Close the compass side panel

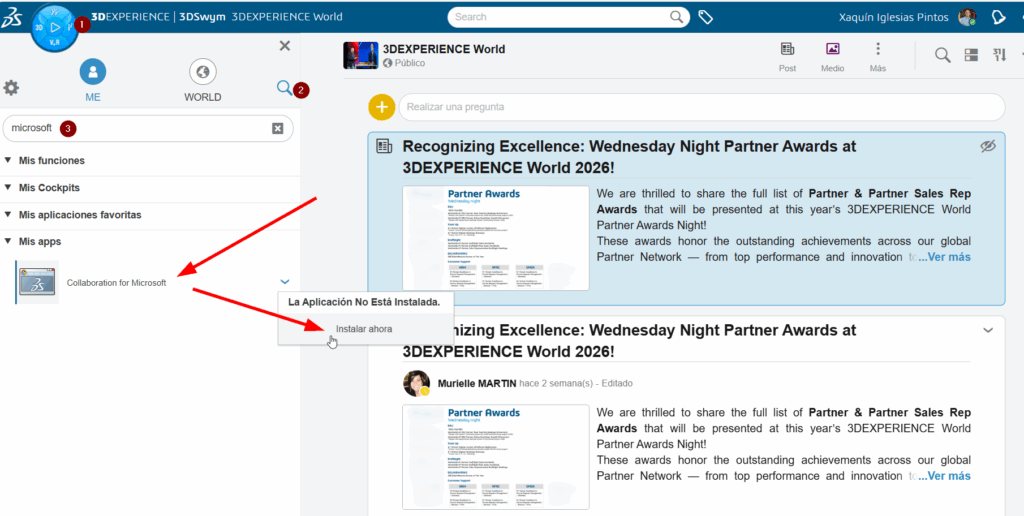tap(285, 46)
